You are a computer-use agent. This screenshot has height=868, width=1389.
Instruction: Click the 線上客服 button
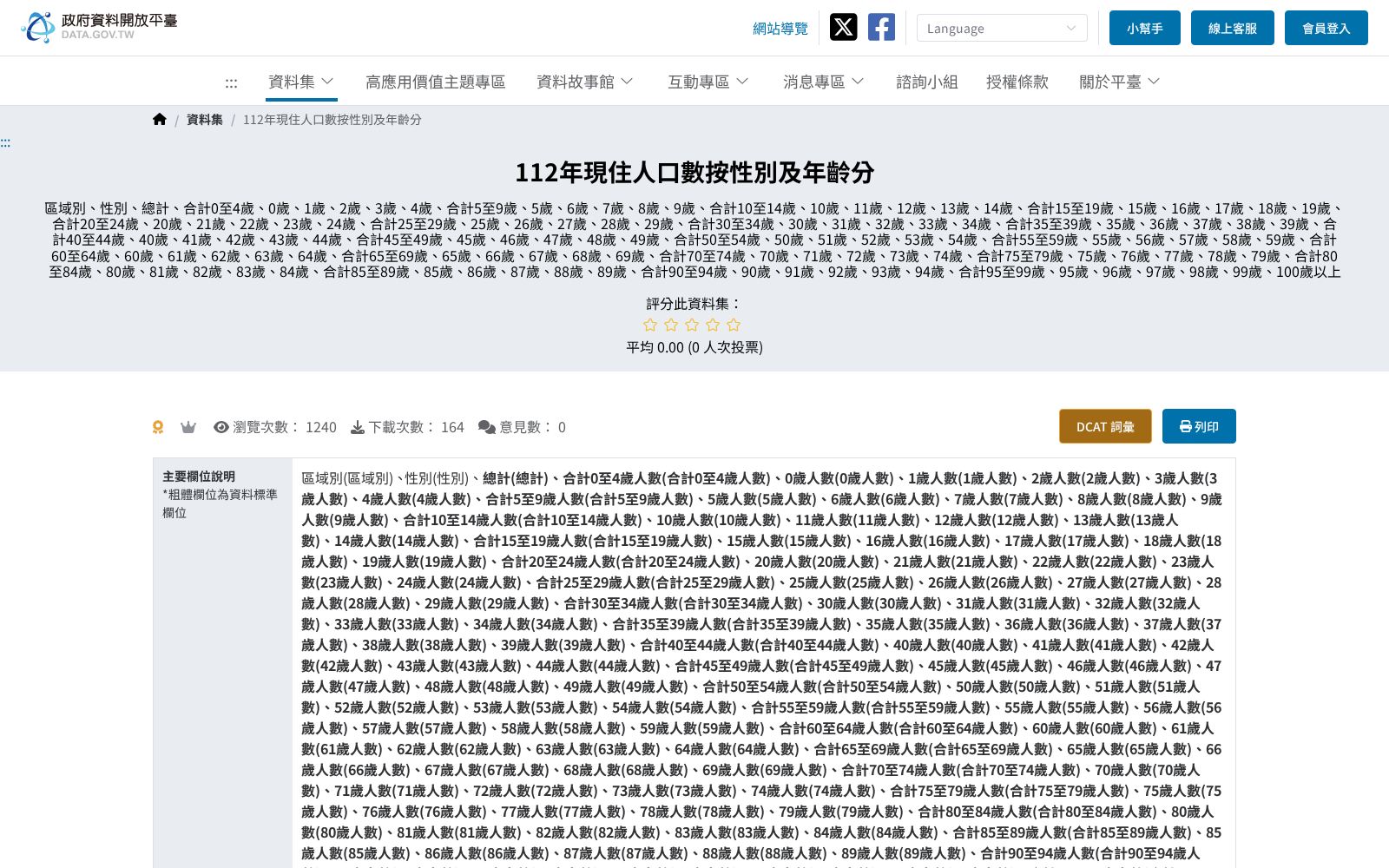pos(1233,28)
